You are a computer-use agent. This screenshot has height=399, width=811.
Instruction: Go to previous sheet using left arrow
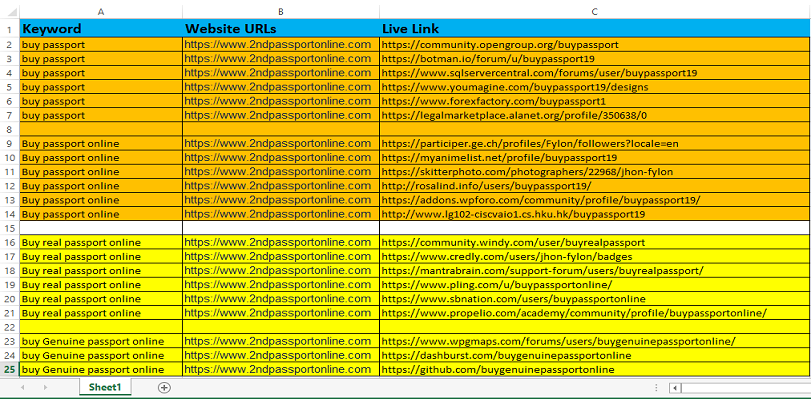(x=23, y=387)
